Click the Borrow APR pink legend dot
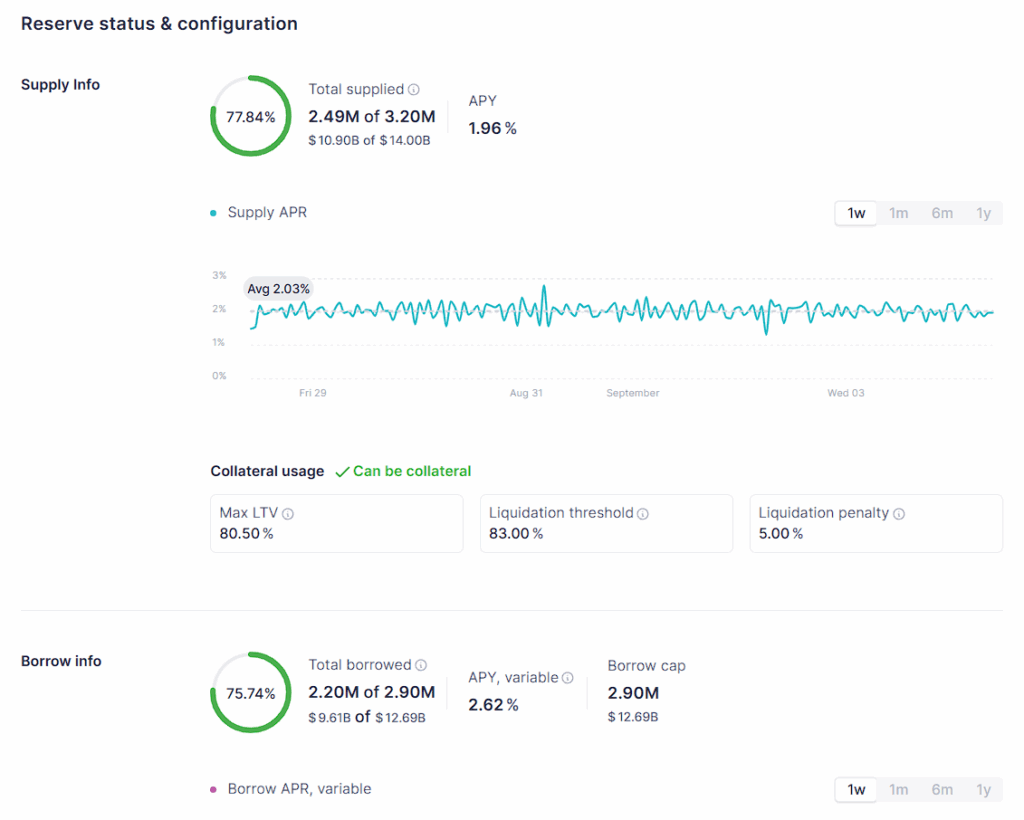This screenshot has width=1024, height=820. 214,790
